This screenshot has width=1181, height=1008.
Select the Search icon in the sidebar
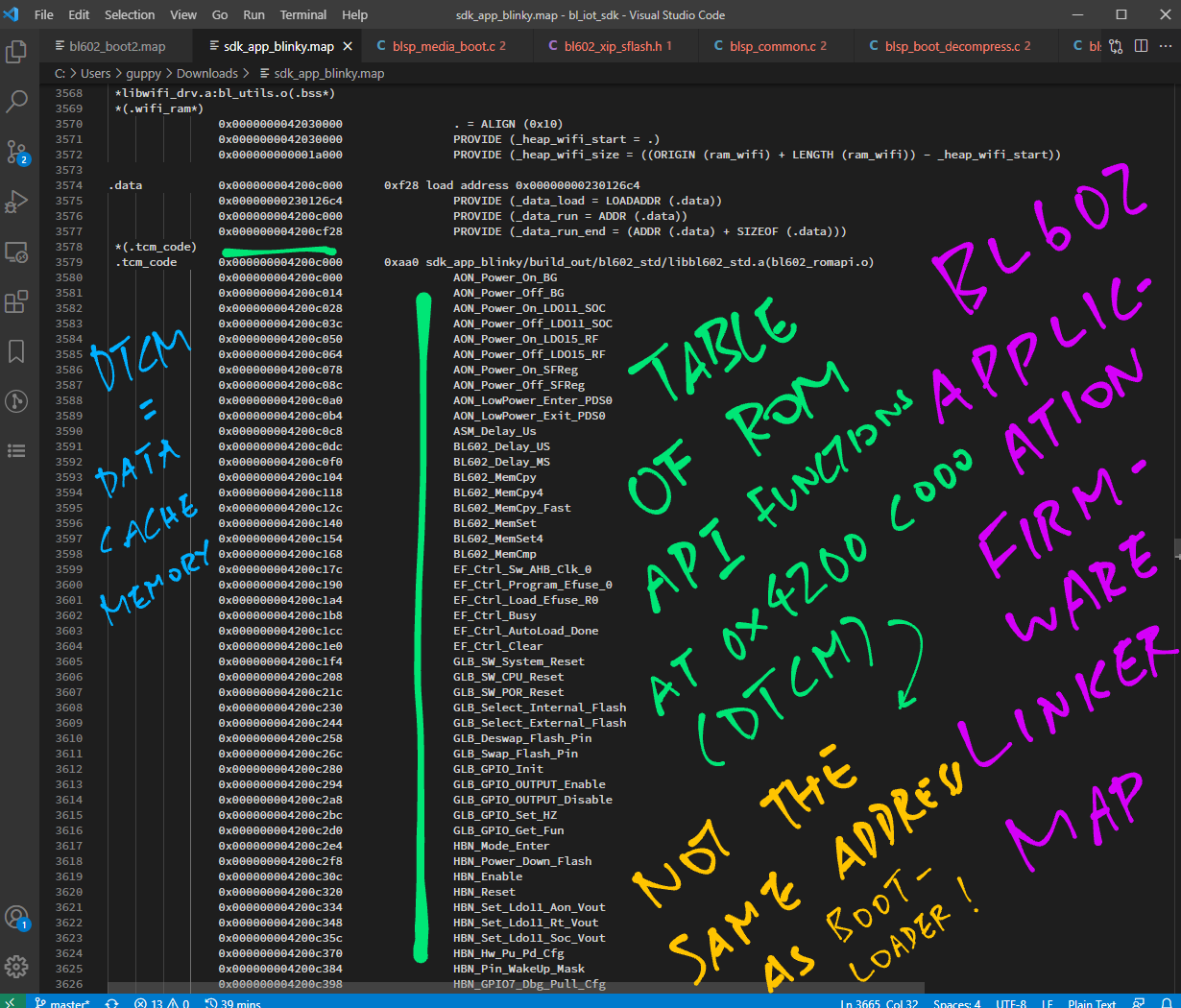coord(16,101)
